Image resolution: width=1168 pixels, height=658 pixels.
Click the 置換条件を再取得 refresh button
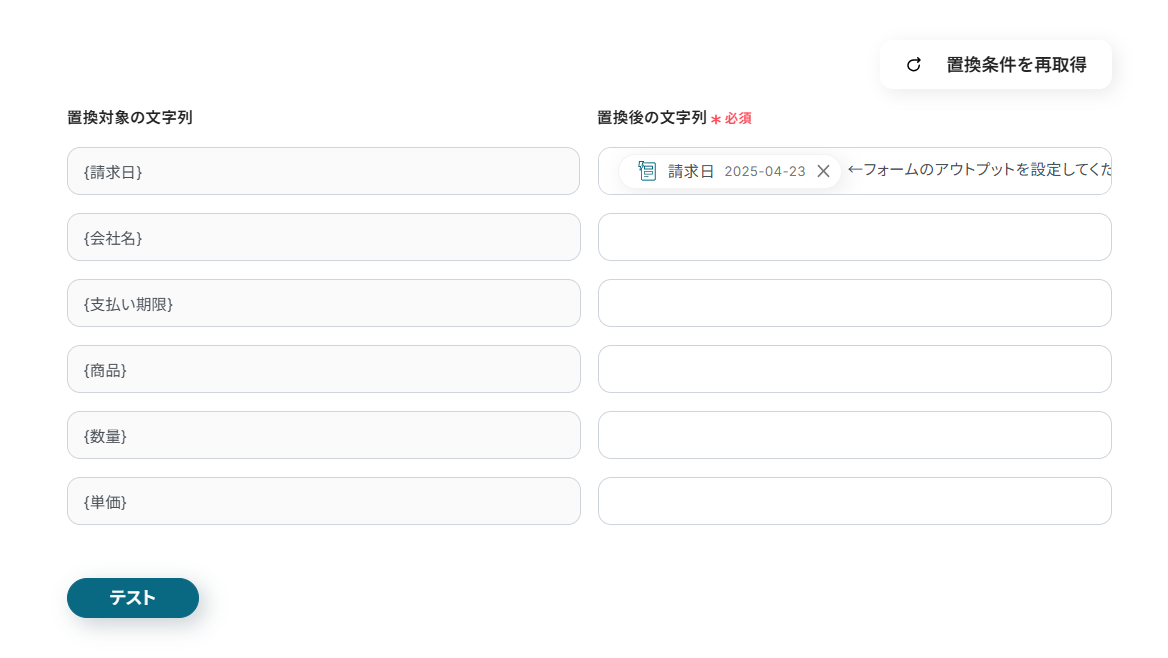[x=995, y=65]
